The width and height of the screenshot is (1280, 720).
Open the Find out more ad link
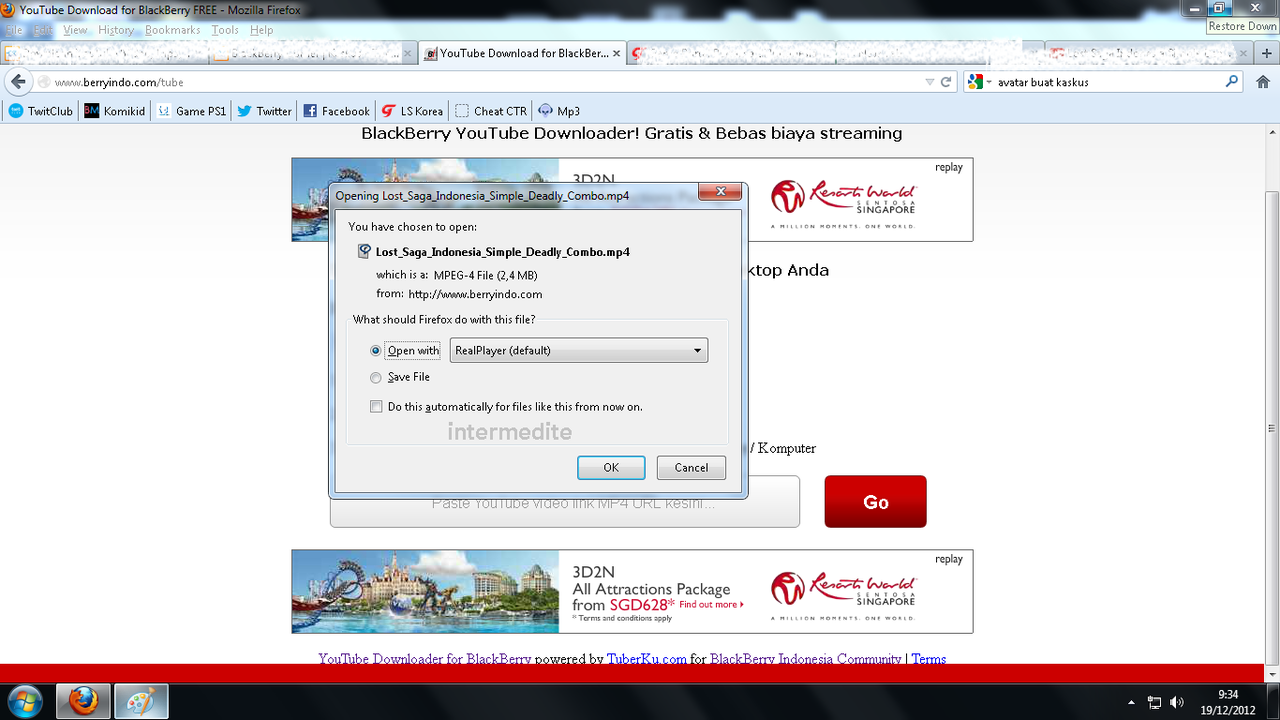[711, 604]
